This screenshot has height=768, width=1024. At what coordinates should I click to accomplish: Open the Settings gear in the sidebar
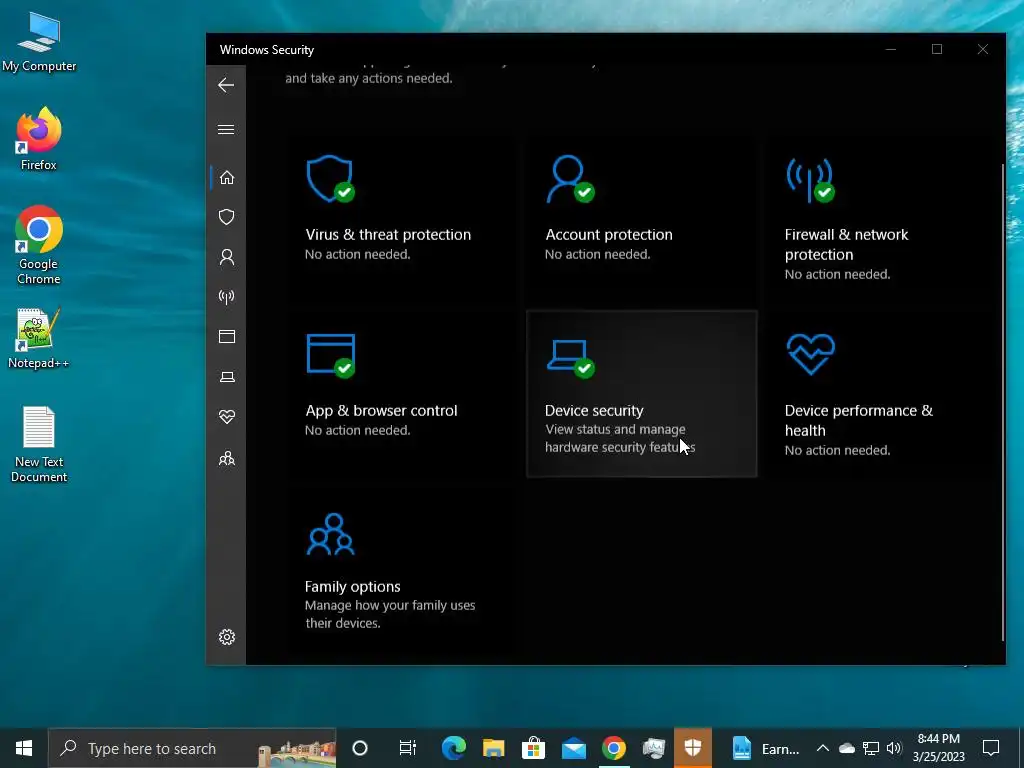coord(227,637)
